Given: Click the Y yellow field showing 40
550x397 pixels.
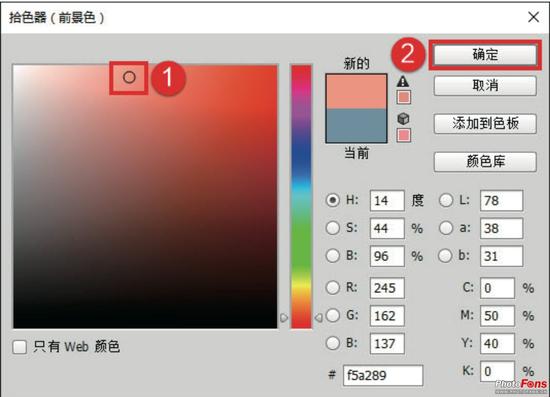Looking at the screenshot, I should click(x=497, y=343).
